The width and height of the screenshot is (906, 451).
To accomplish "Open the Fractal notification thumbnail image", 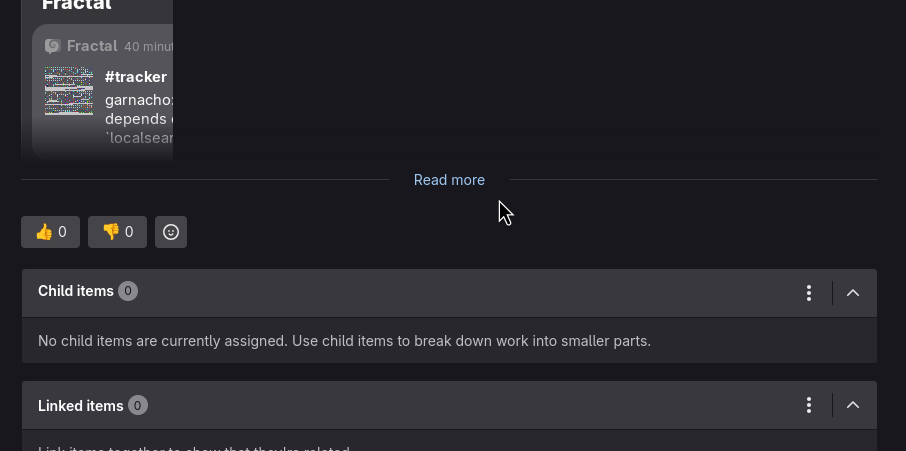I will 69,91.
